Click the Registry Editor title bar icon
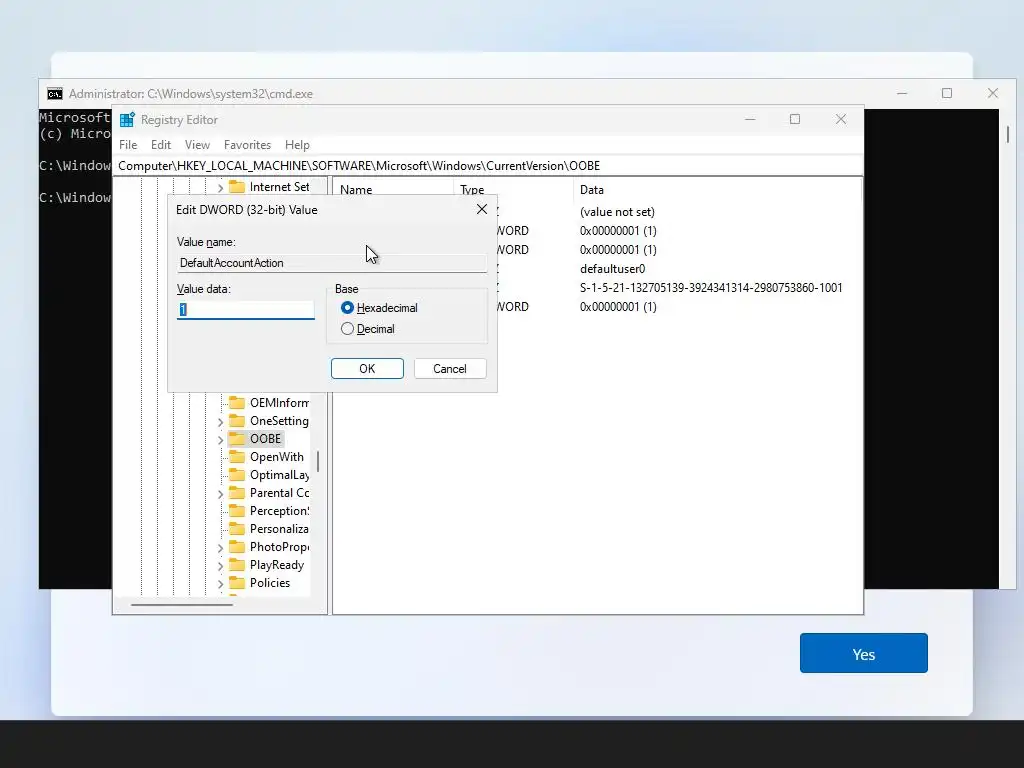The image size is (1024, 768). point(127,120)
